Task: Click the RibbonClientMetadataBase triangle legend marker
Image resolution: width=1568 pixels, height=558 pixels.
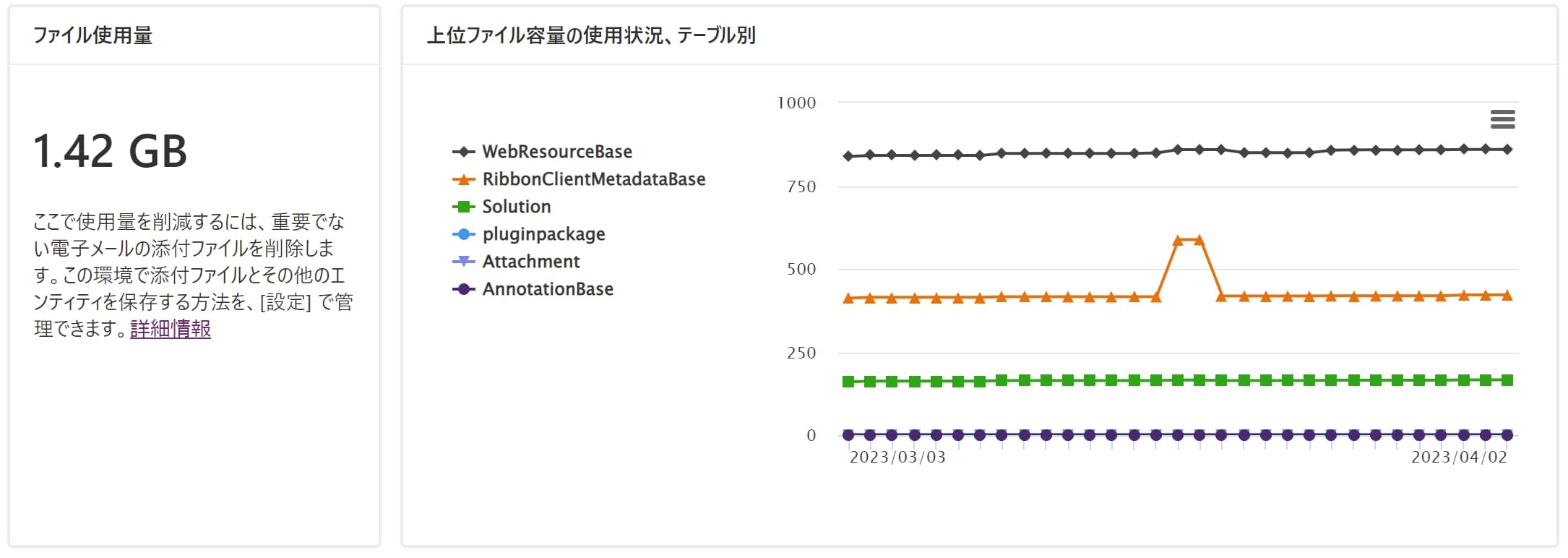Action: (x=462, y=179)
